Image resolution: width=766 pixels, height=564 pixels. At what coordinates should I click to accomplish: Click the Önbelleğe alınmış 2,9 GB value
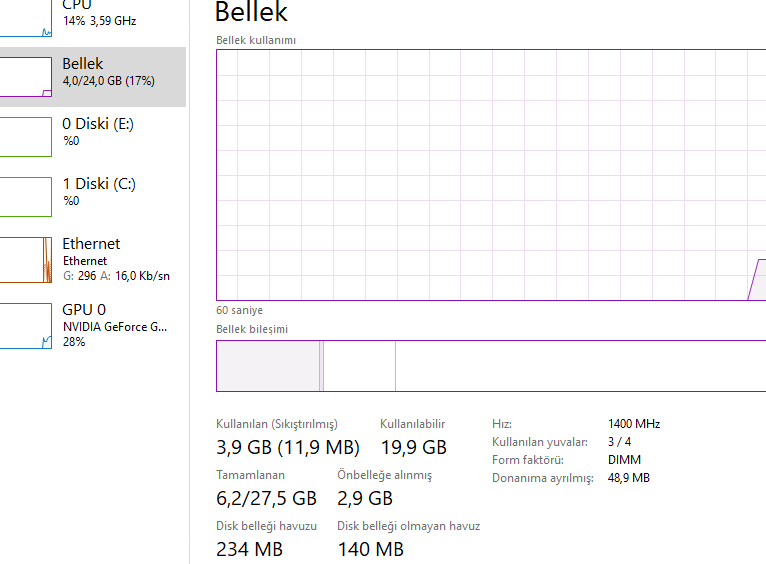tap(365, 498)
